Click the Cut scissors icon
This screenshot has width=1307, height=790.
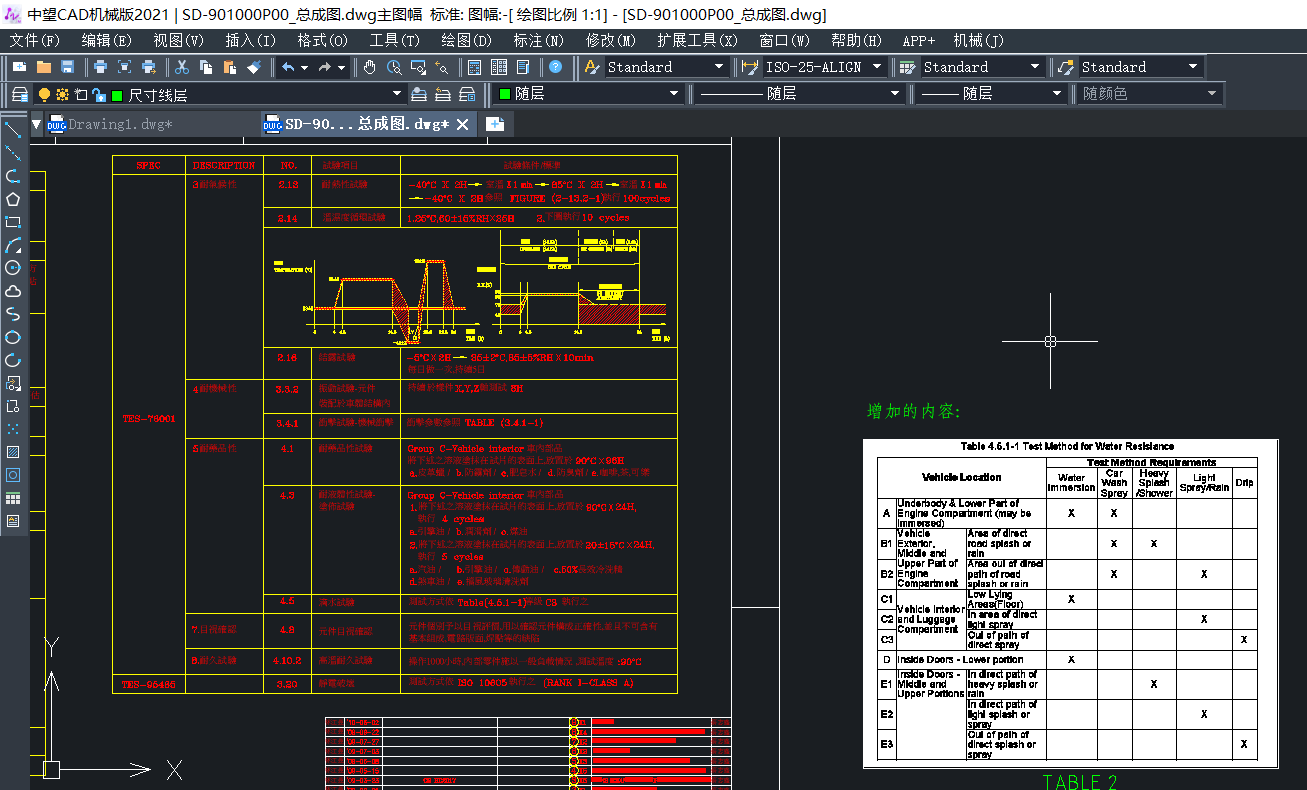182,67
